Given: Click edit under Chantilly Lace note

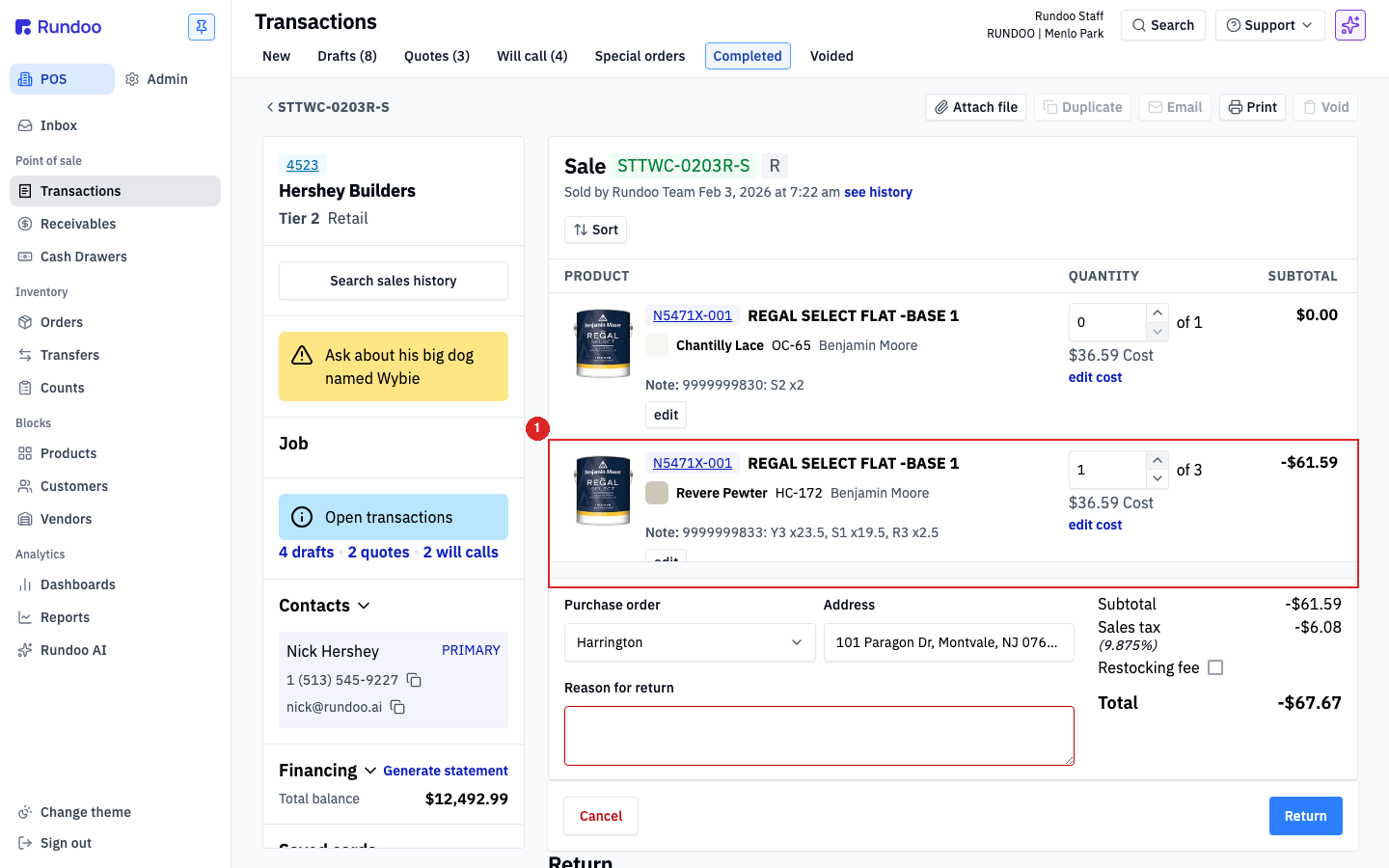Looking at the screenshot, I should point(666,415).
